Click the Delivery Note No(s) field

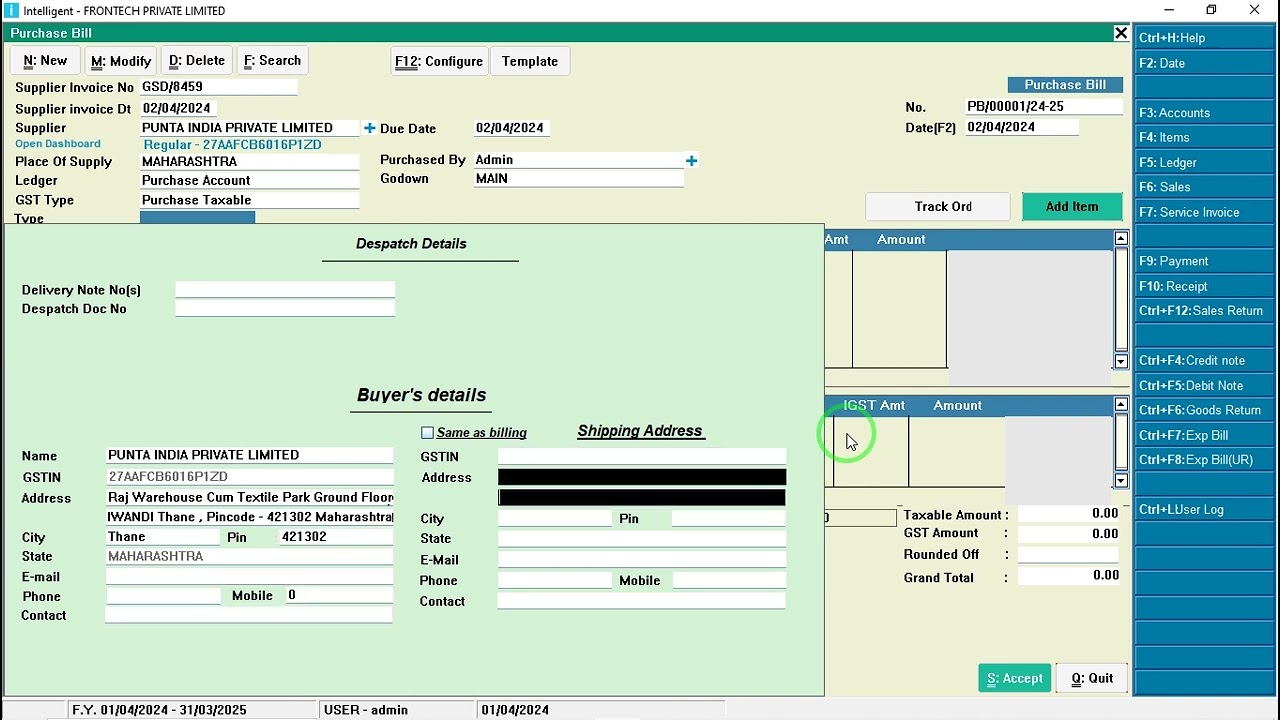coord(285,290)
